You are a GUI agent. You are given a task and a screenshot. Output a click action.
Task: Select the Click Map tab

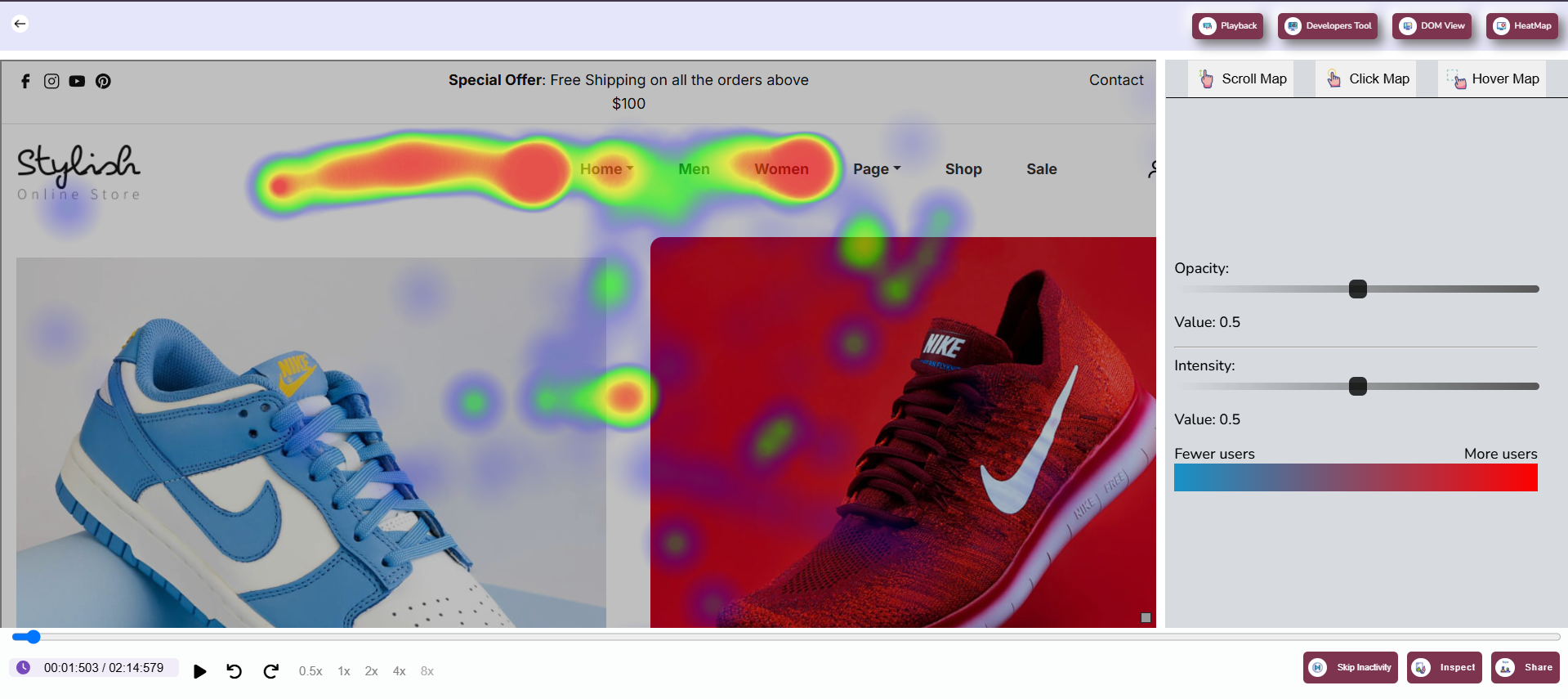pos(1368,79)
